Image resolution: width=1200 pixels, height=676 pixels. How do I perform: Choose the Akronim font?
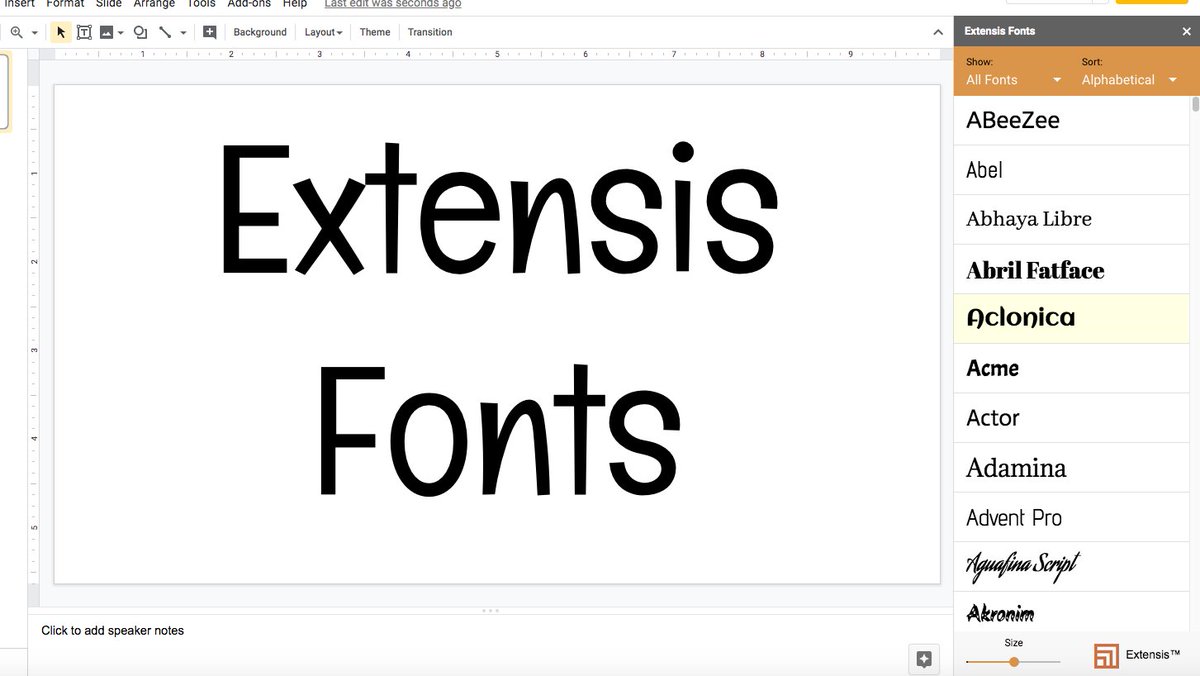point(1071,612)
